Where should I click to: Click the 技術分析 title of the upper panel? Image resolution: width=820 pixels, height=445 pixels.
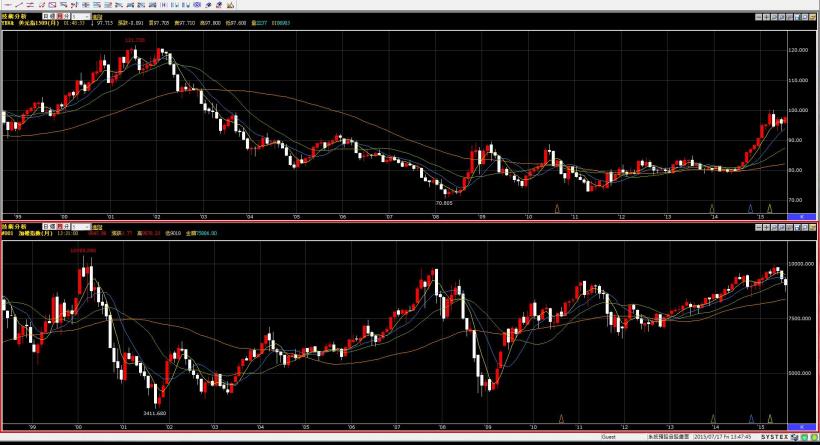12,18
